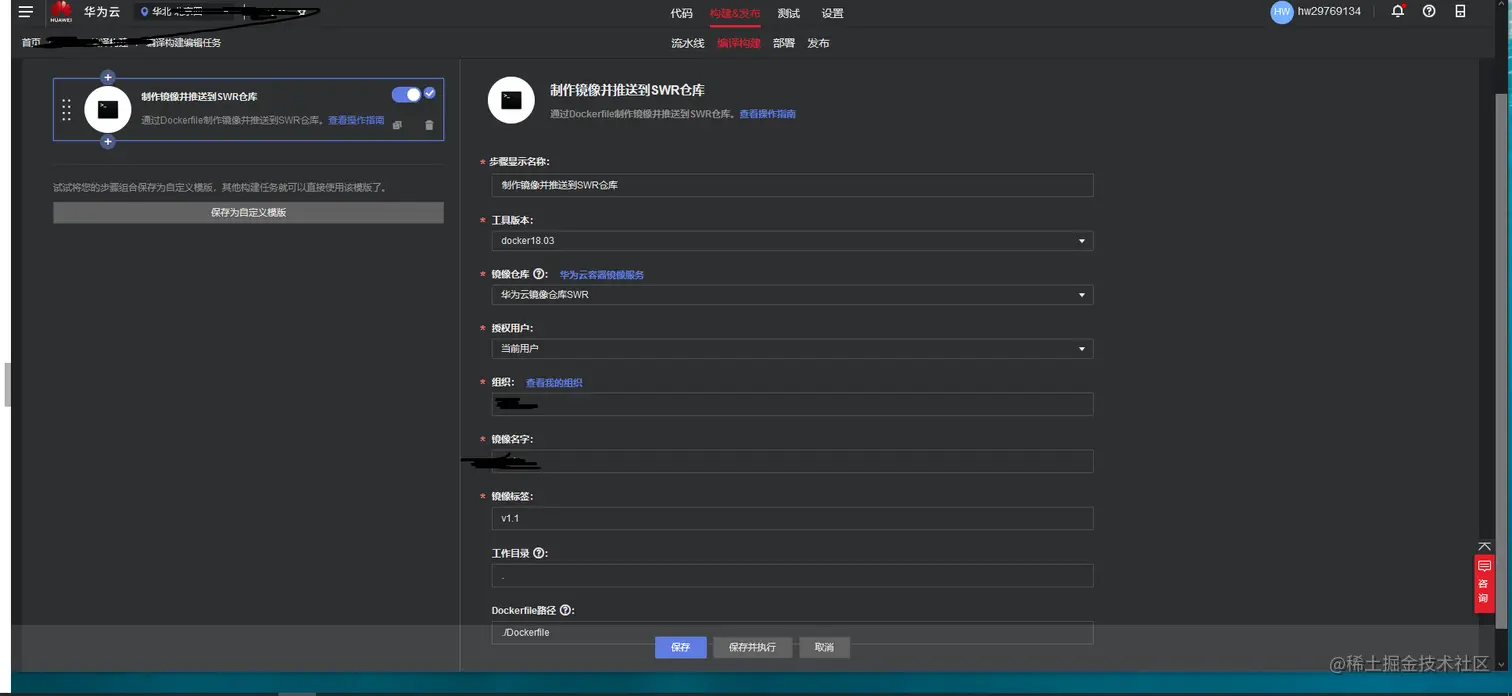Open 查看操作指南 link in detail panel
Viewport: 1512px width, 696px height.
[768, 114]
